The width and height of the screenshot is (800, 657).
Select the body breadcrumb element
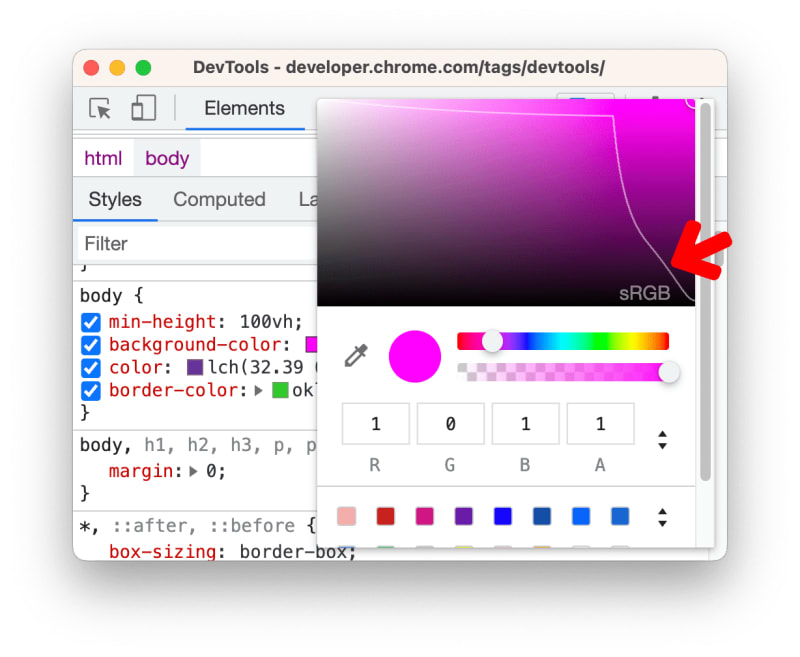pos(167,158)
